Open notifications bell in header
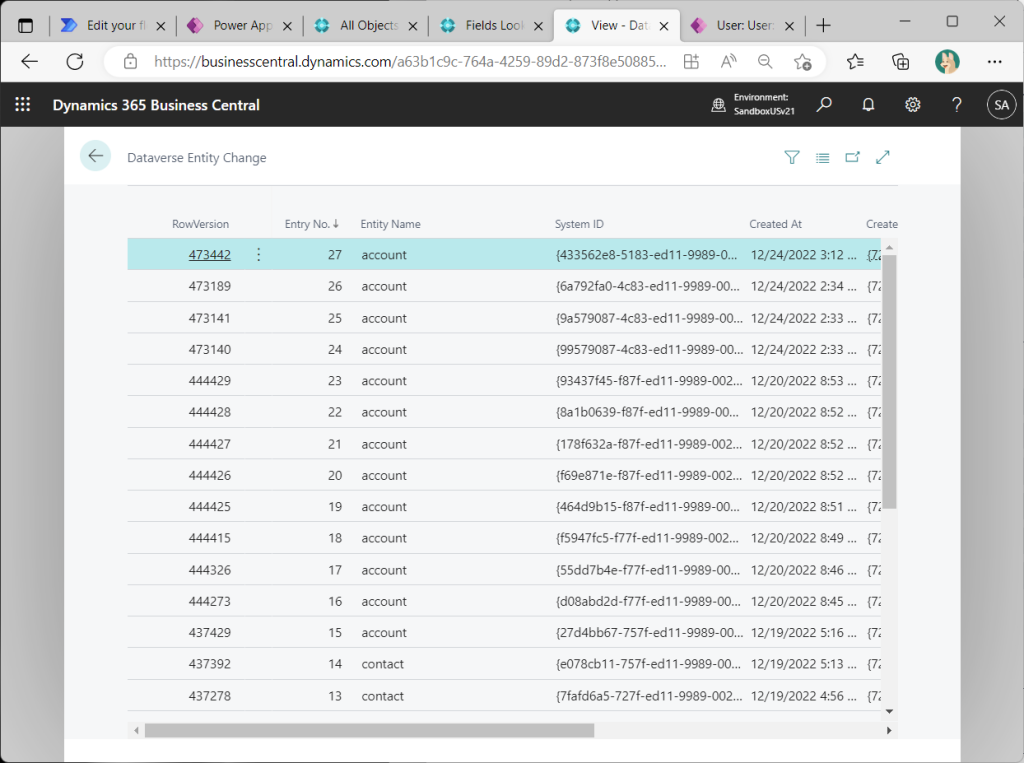The image size is (1024, 763). (x=868, y=105)
